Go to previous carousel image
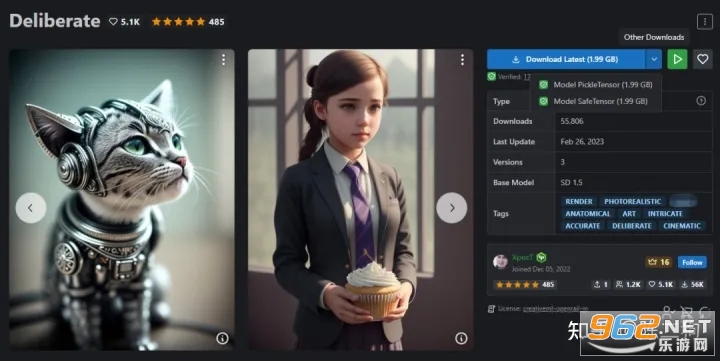The width and height of the screenshot is (720, 361). [31, 208]
